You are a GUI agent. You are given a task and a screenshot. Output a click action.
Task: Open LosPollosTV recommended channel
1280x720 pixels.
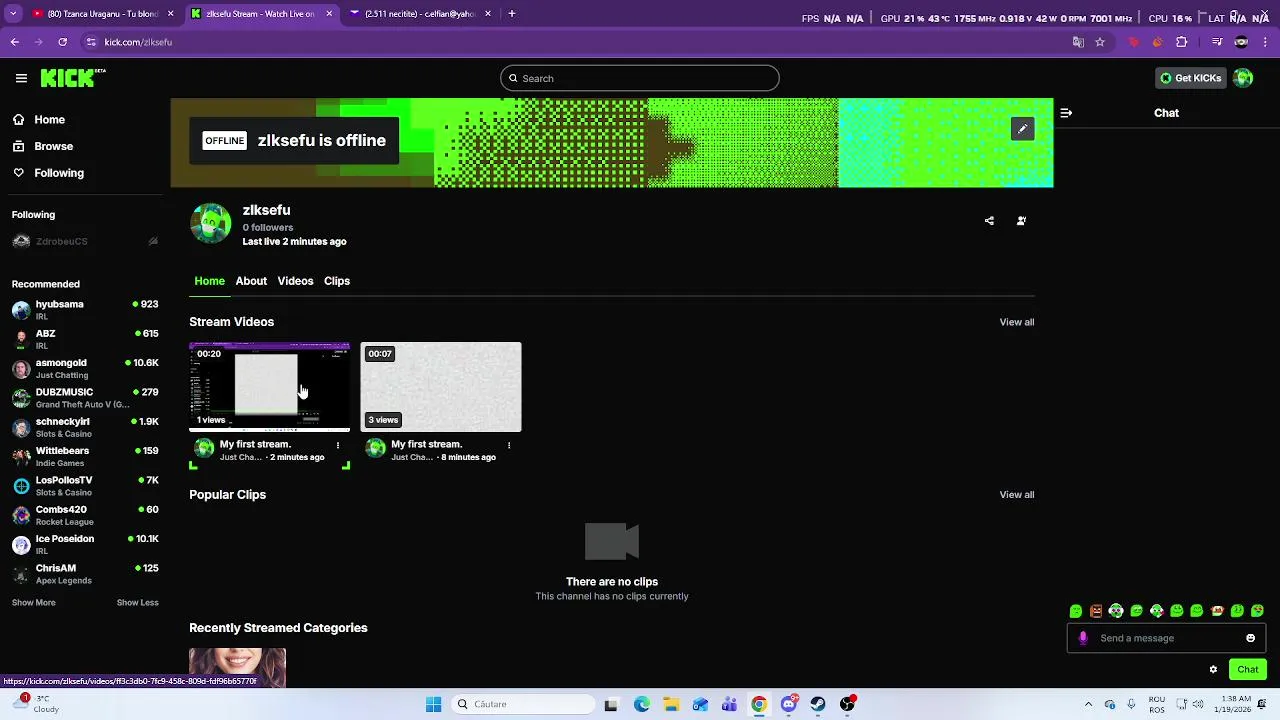click(85, 486)
